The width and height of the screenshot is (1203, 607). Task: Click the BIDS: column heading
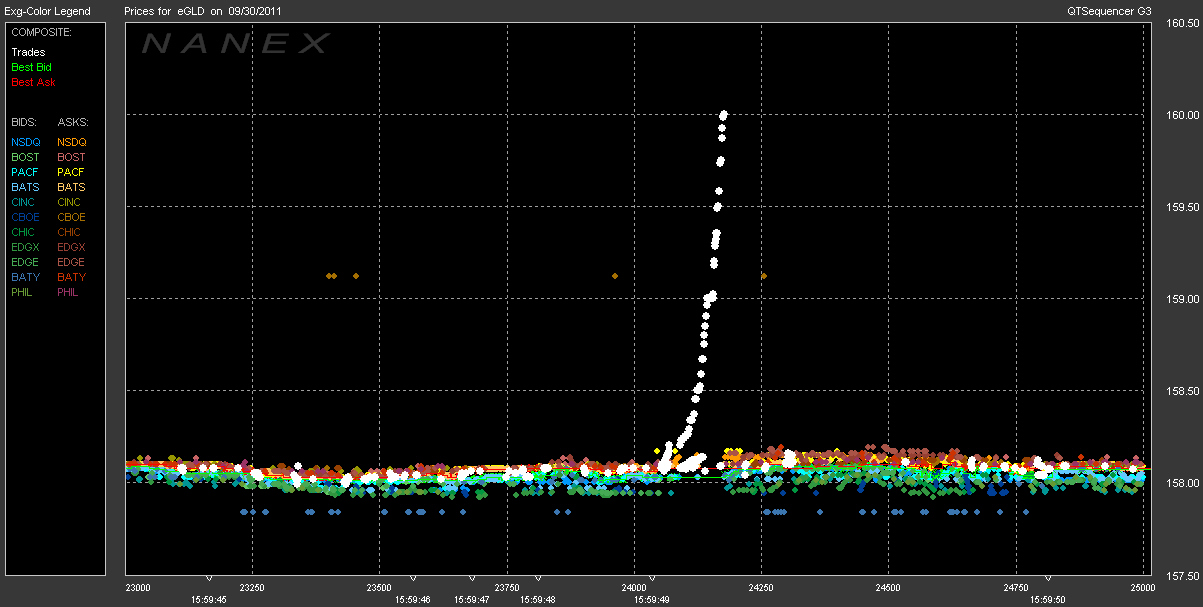click(x=23, y=121)
